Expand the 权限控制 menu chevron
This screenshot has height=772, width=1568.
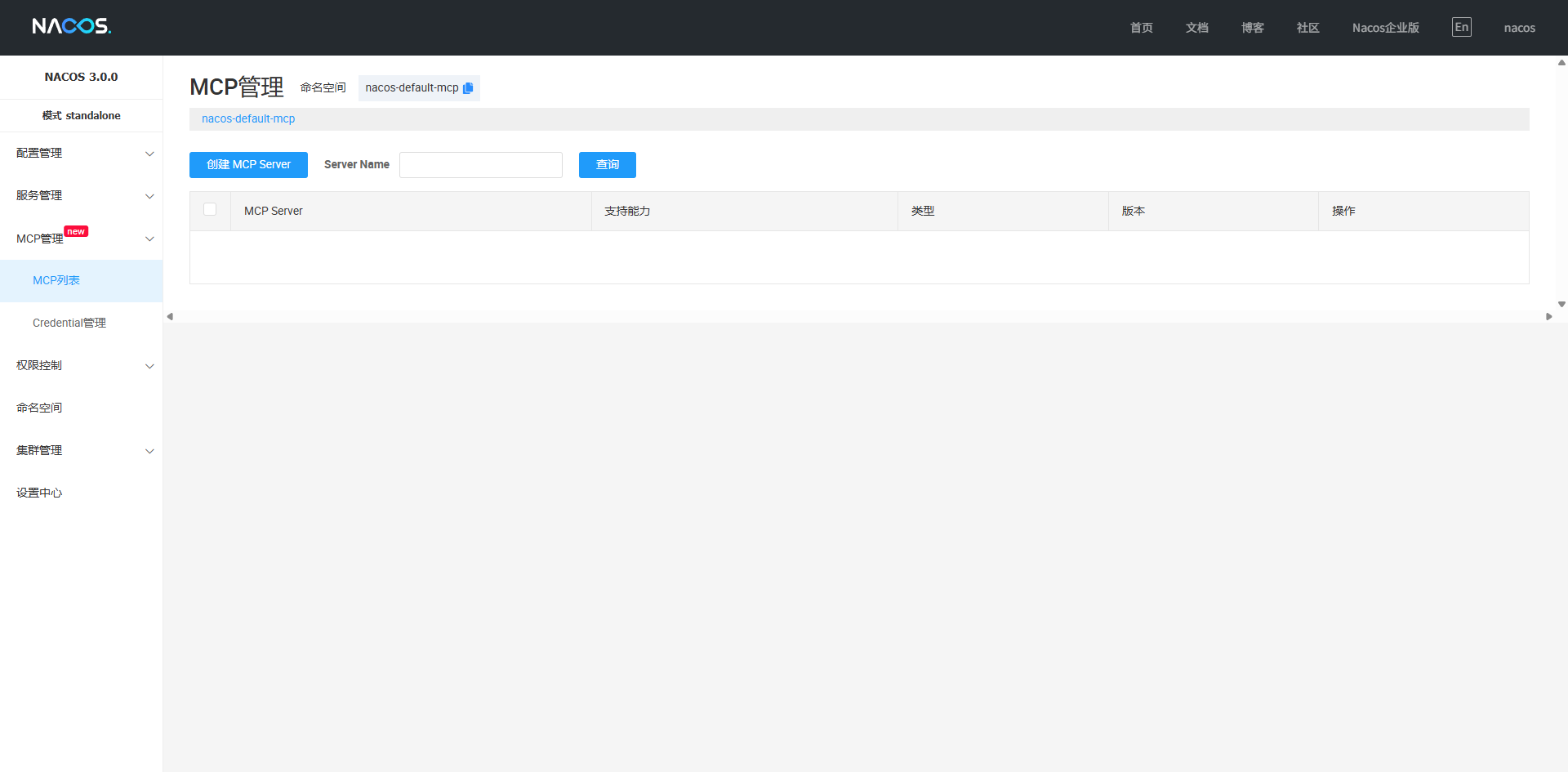(149, 366)
